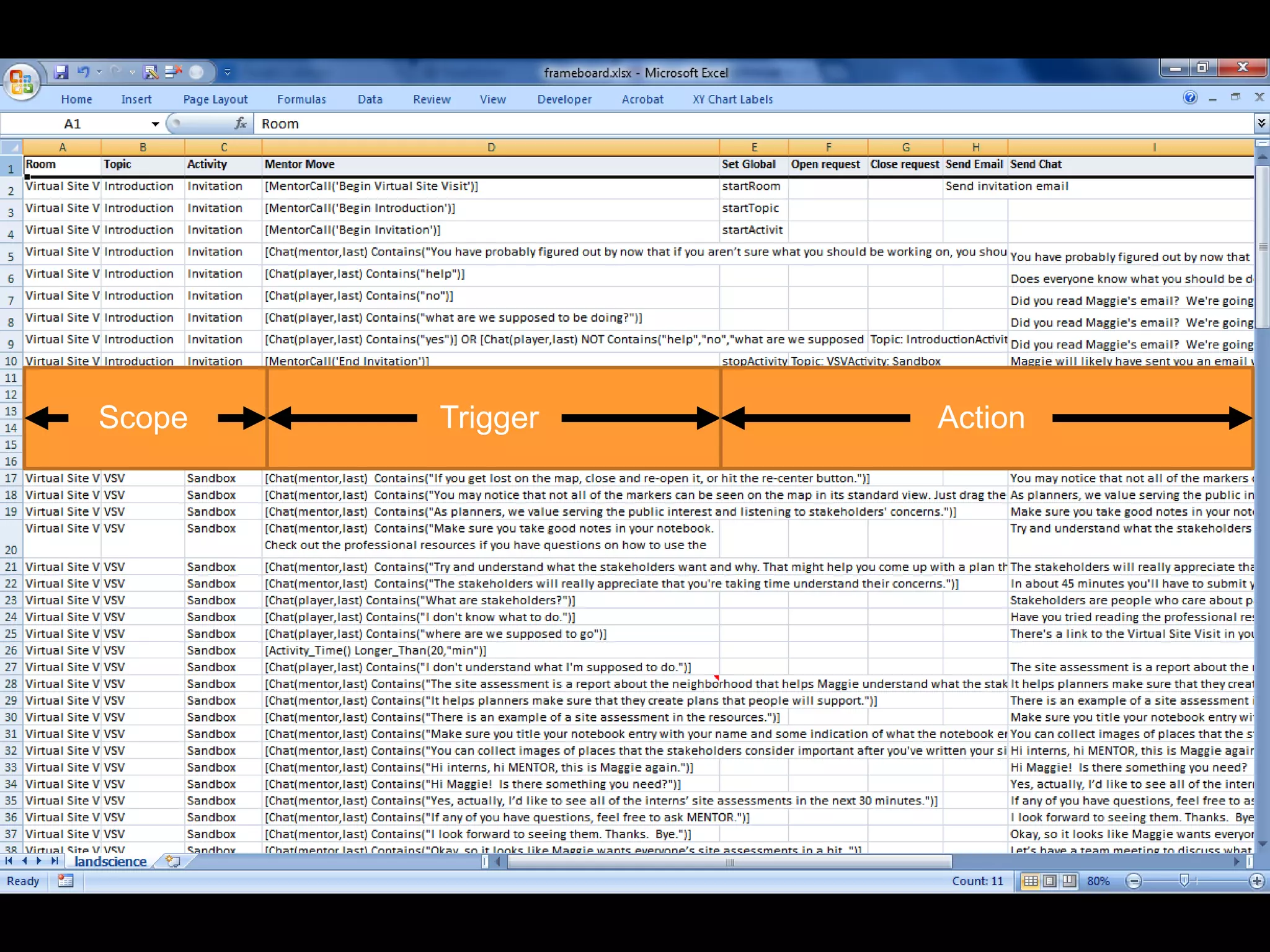Switch to Page Layout view mode
Screen dimensions: 1270x952
click(x=1050, y=881)
